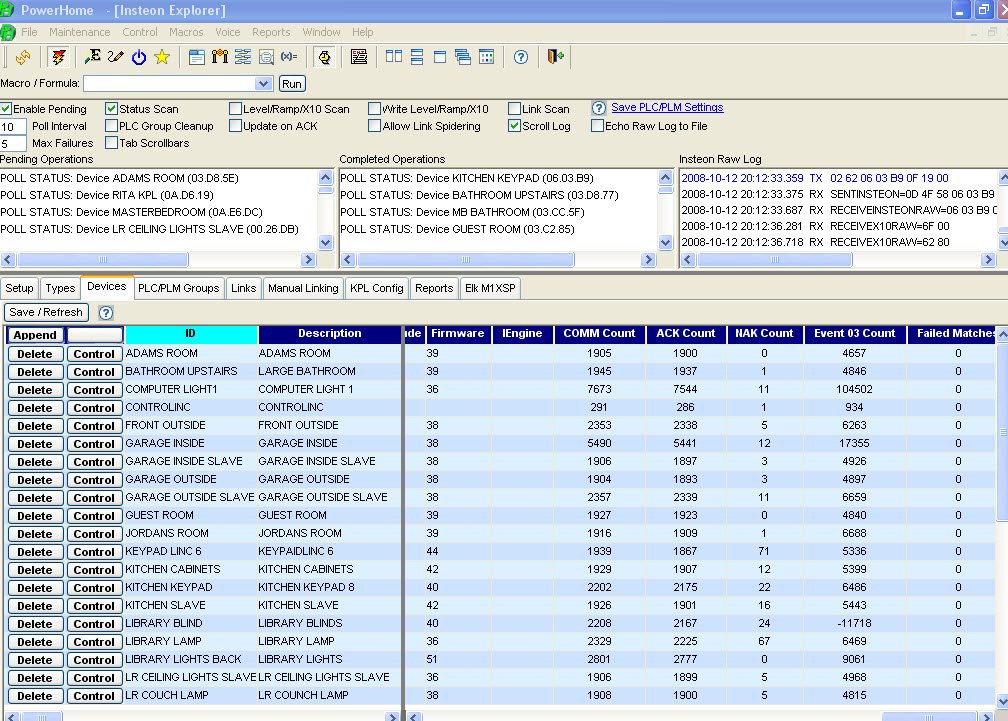Enable Write Level/Ramp/X10 checkbox
This screenshot has width=1008, height=721.
375,109
